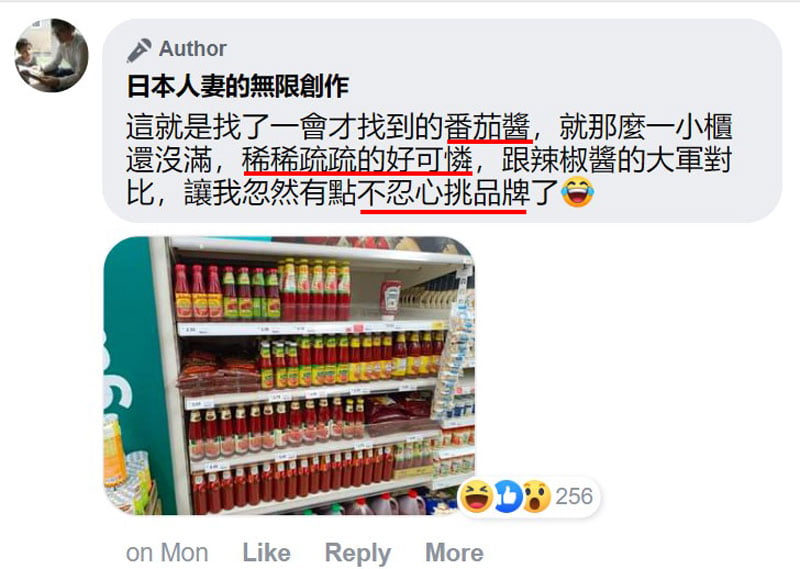800x569 pixels.
Task: Open the supermarket ketchup shelf photo
Action: (289, 376)
